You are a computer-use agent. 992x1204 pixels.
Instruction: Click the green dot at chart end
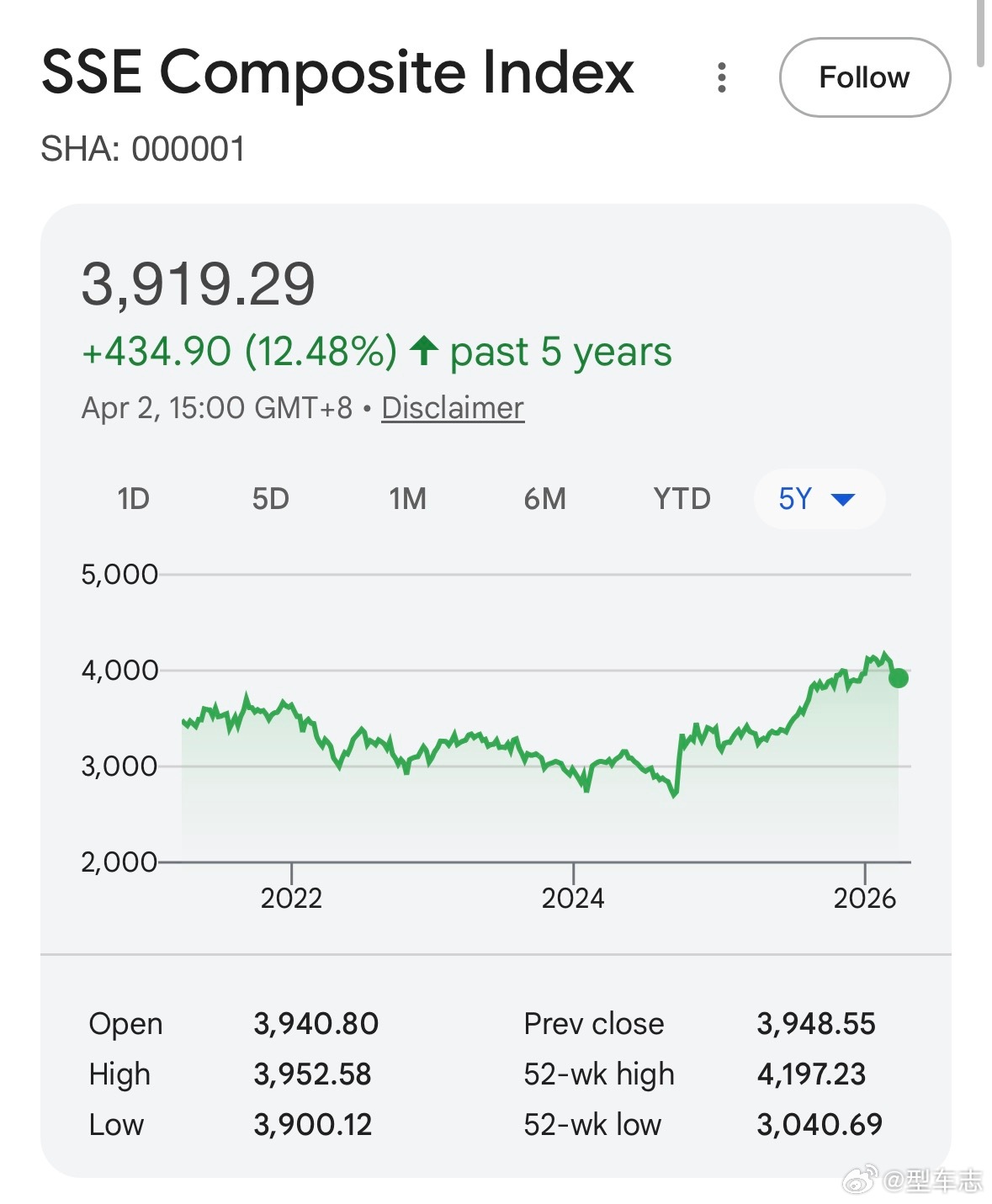tap(898, 678)
